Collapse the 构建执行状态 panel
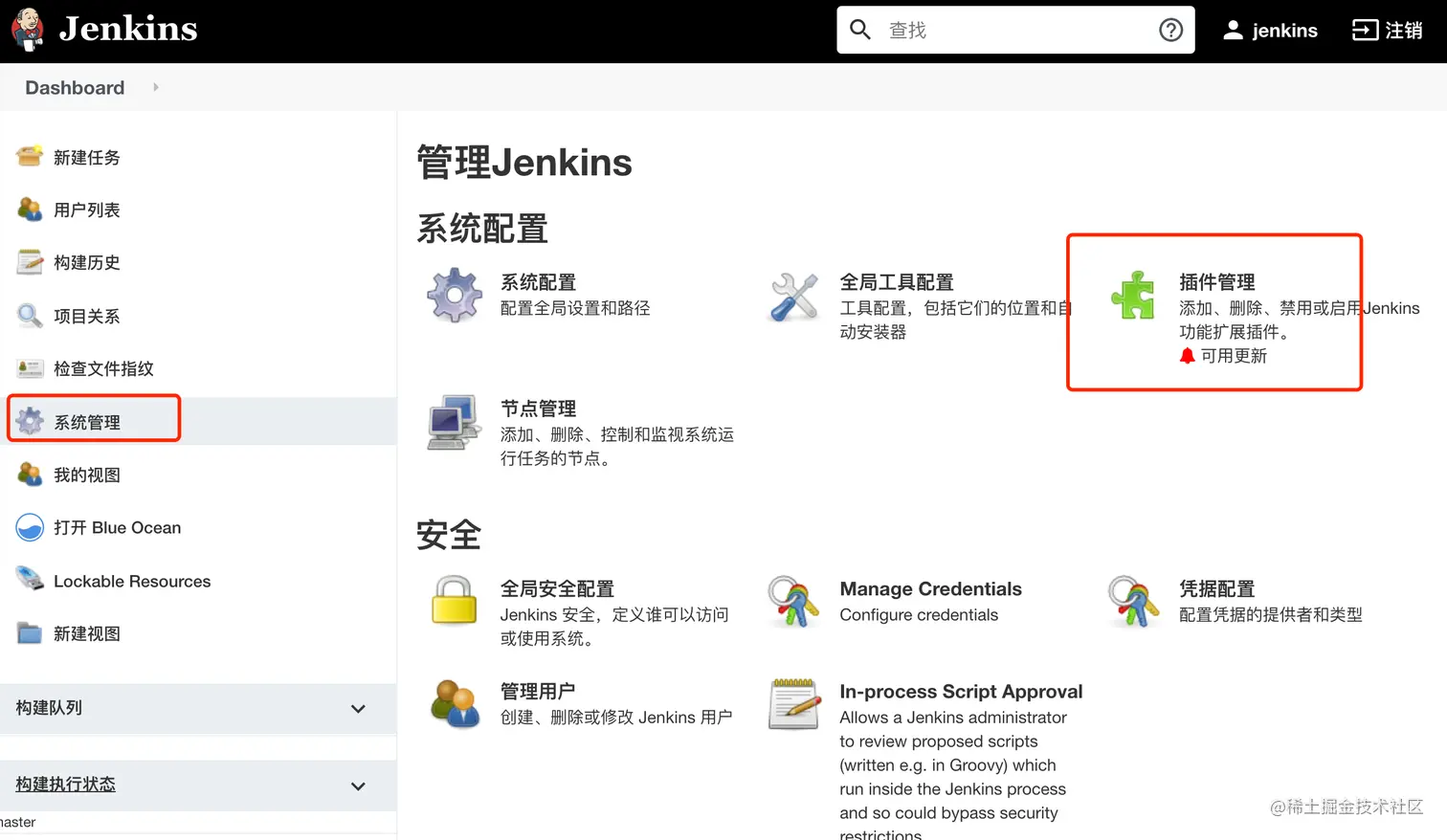Viewport: 1447px width, 840px height. (x=358, y=785)
